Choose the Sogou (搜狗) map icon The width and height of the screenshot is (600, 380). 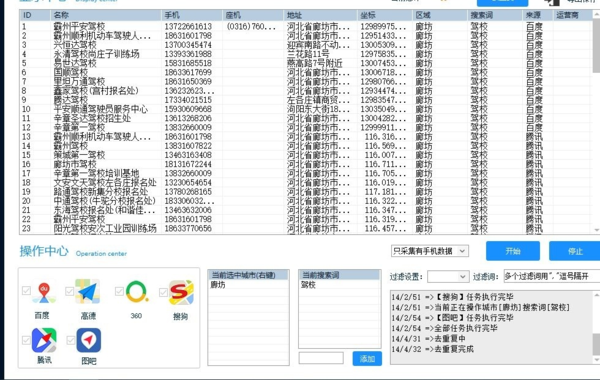click(181, 292)
